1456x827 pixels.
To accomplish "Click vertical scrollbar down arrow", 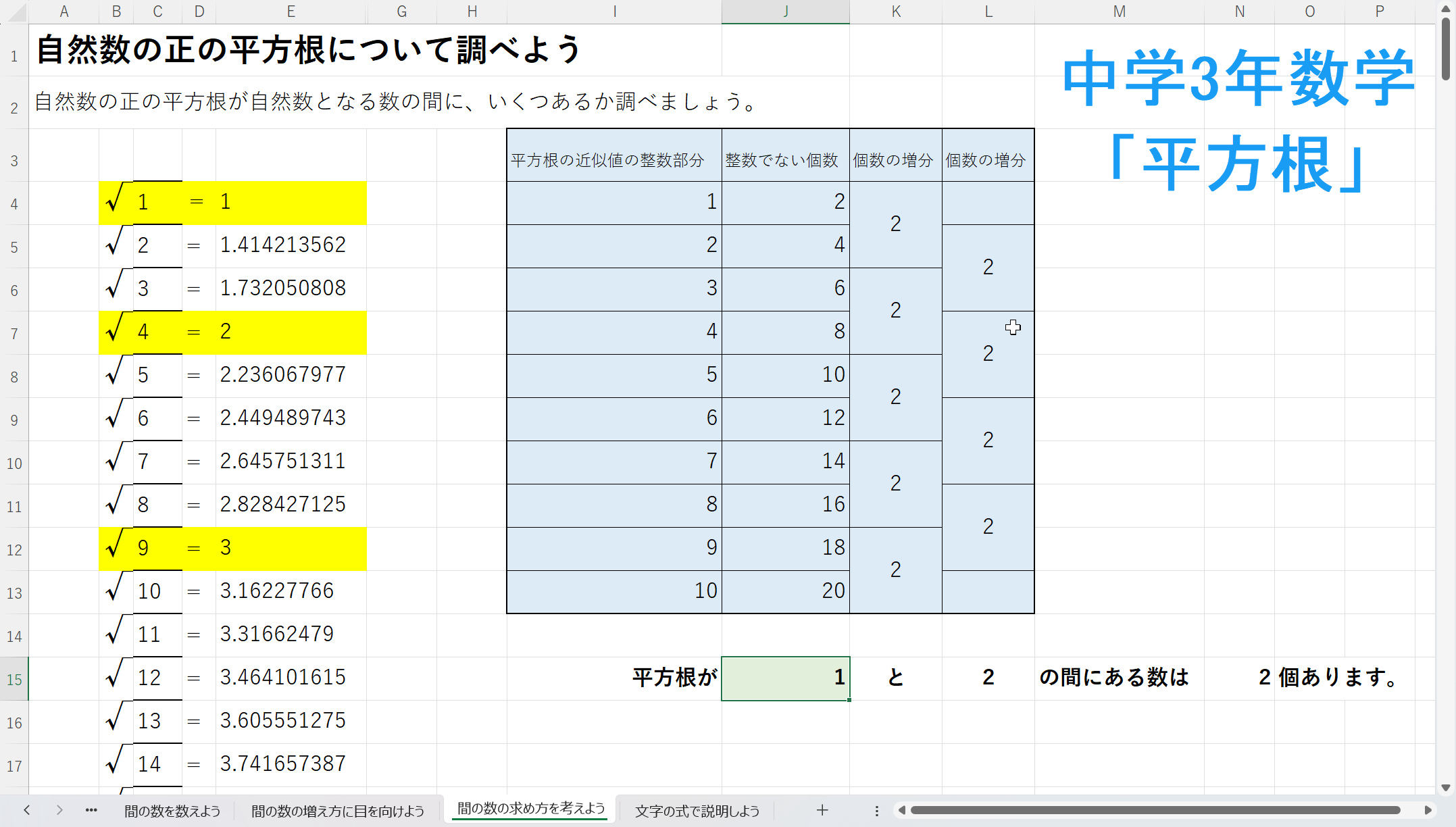I will click(1445, 787).
